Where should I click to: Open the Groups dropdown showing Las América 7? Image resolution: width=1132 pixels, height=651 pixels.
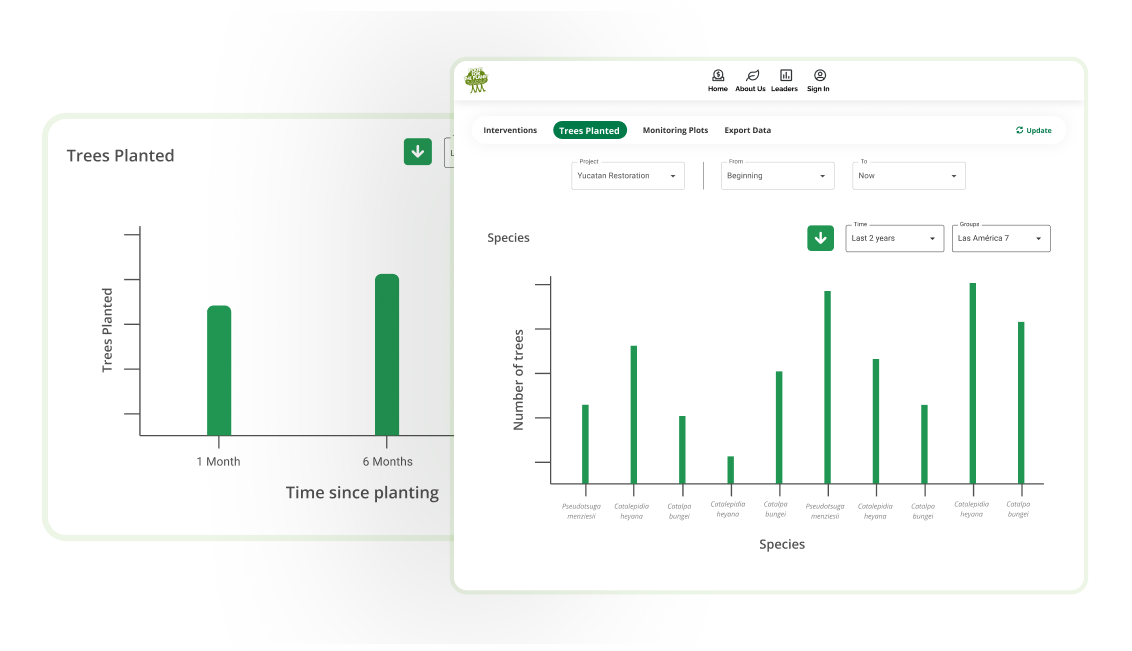(x=1001, y=238)
